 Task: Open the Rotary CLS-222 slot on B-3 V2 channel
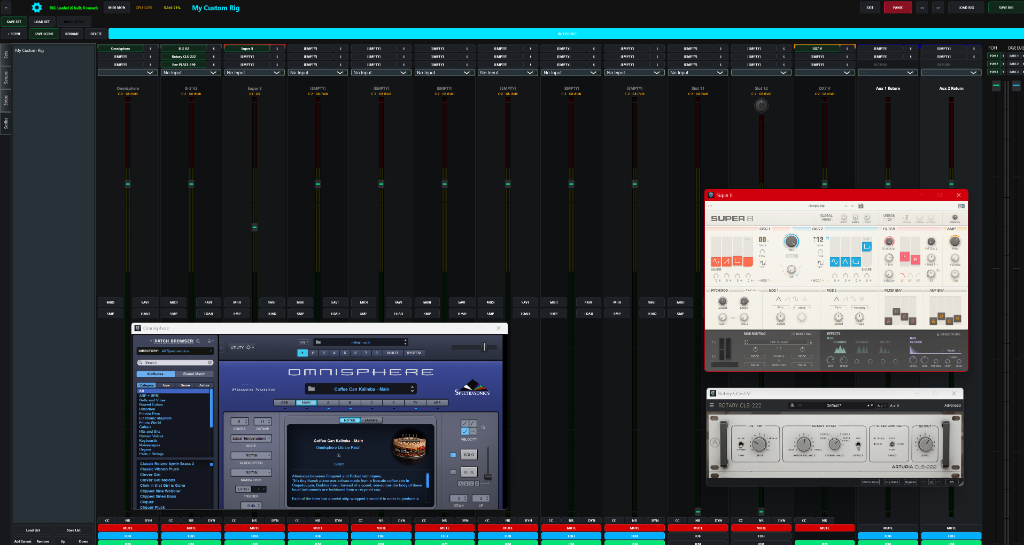184,57
